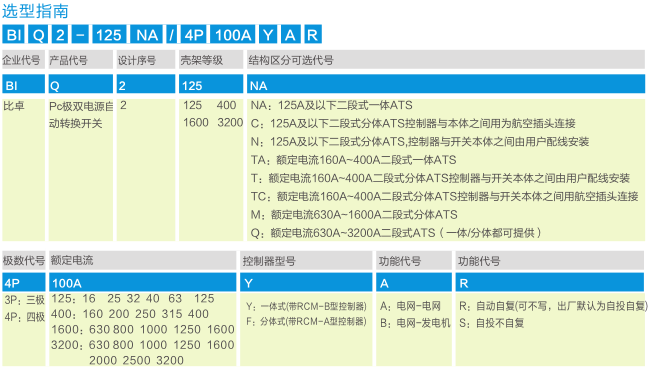Screen dimensions: 649x375
Task: Select the 4P: 四极 option text
Action: (24, 317)
